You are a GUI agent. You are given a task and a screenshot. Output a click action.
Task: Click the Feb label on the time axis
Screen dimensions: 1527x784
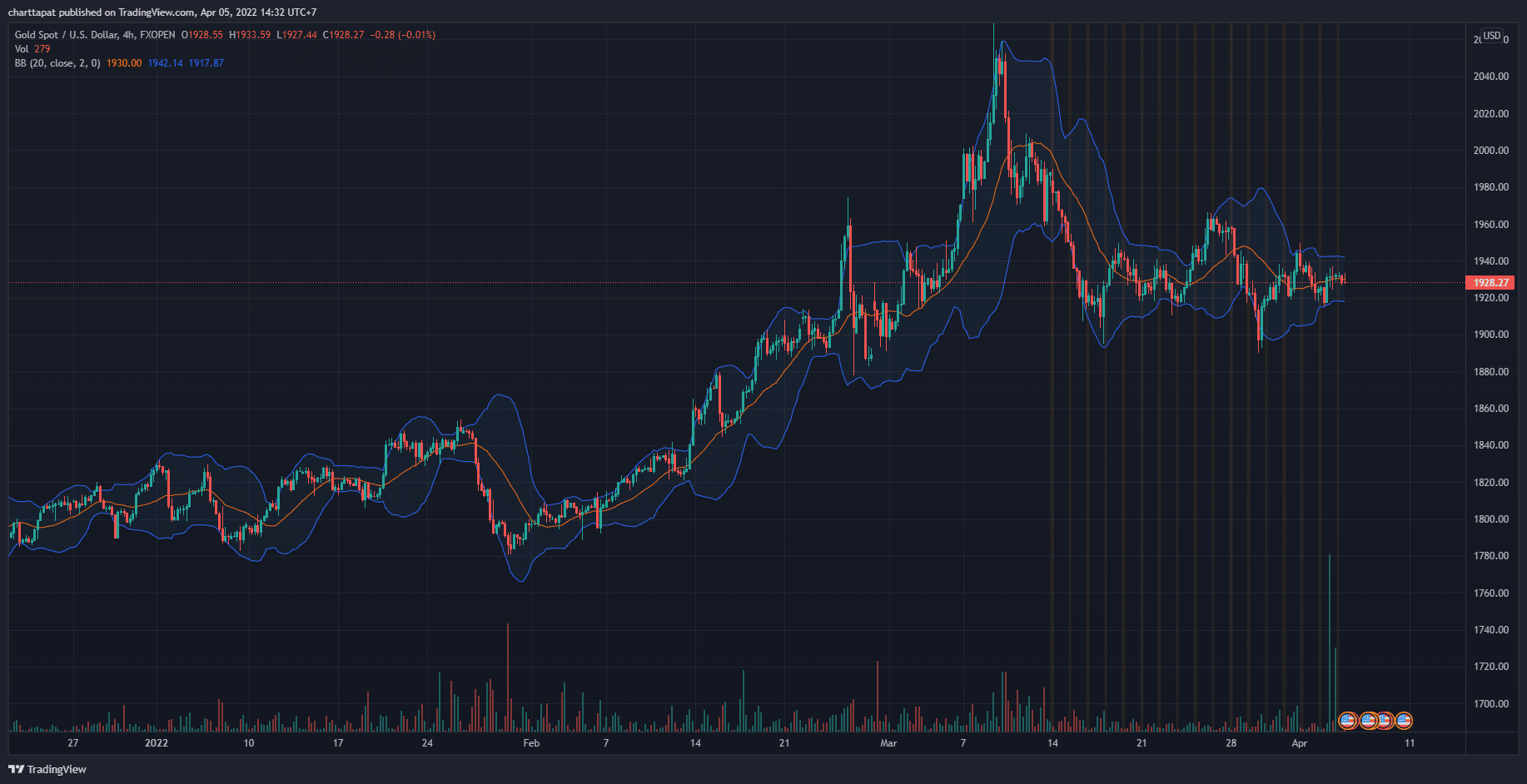pyautogui.click(x=531, y=743)
